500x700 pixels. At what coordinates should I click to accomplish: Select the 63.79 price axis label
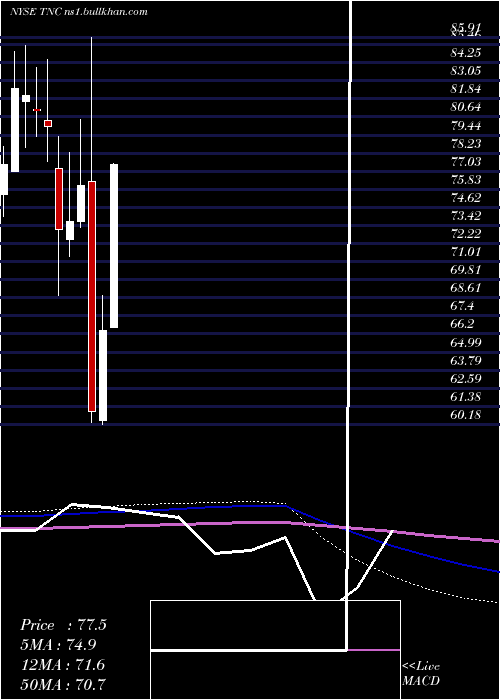pyautogui.click(x=466, y=360)
